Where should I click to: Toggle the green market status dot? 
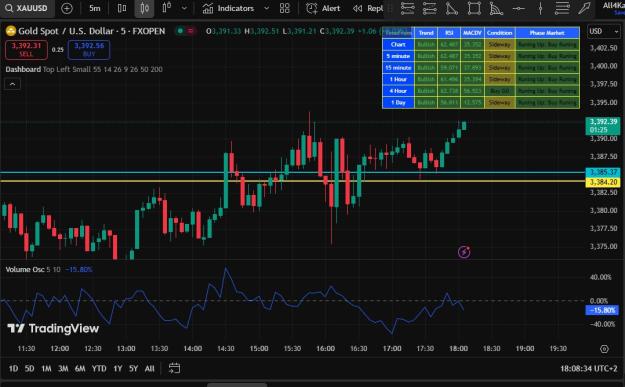coord(180,31)
